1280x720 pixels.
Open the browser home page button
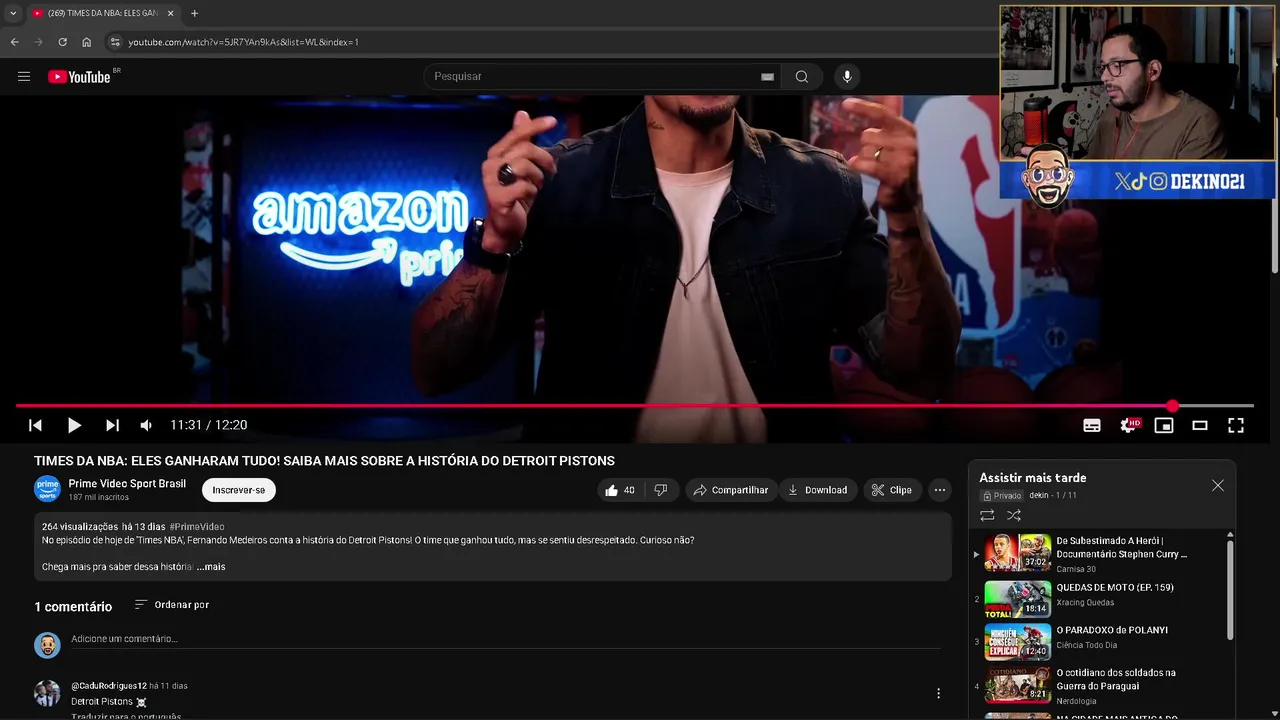pyautogui.click(x=86, y=42)
